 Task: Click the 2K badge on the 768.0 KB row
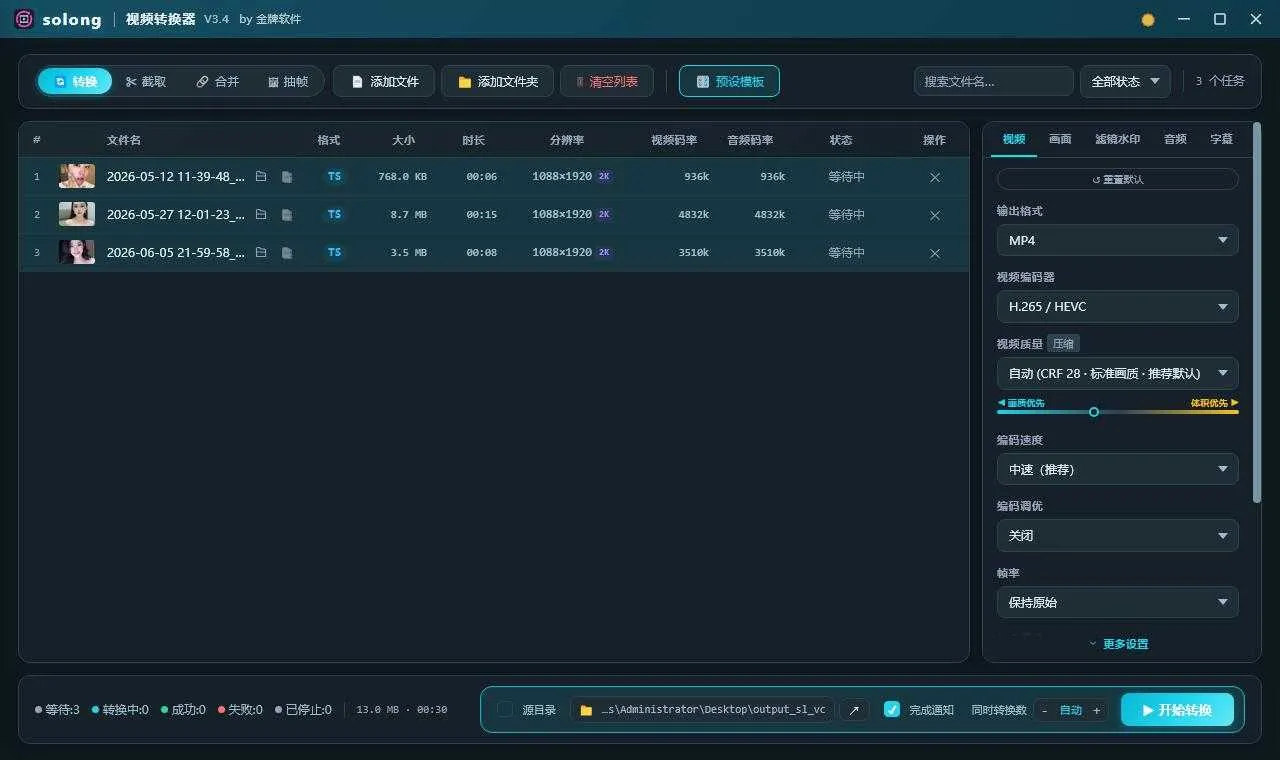pyautogui.click(x=604, y=176)
